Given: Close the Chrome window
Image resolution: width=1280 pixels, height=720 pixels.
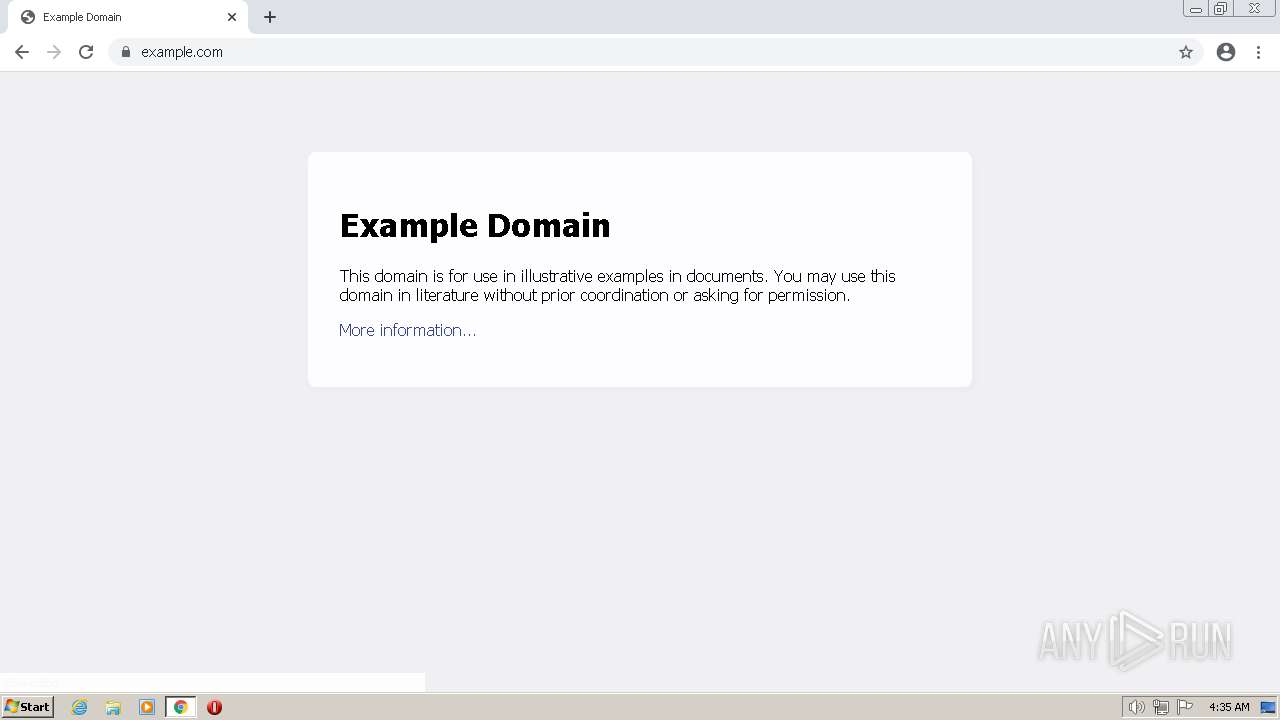Looking at the screenshot, I should [x=1254, y=9].
